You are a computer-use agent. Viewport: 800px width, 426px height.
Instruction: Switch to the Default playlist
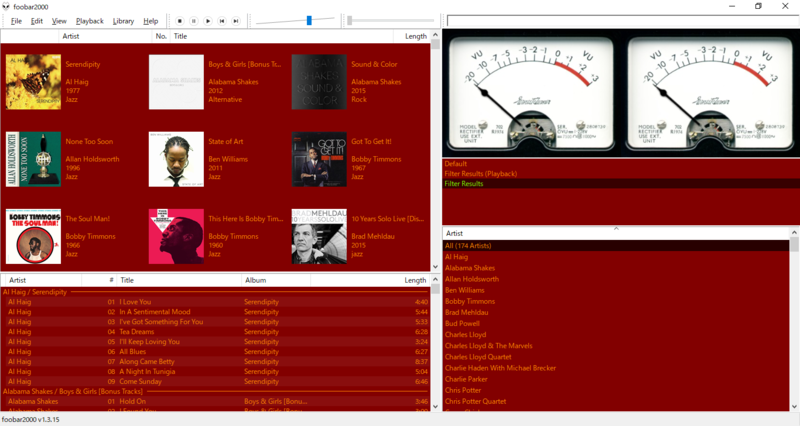(456, 164)
